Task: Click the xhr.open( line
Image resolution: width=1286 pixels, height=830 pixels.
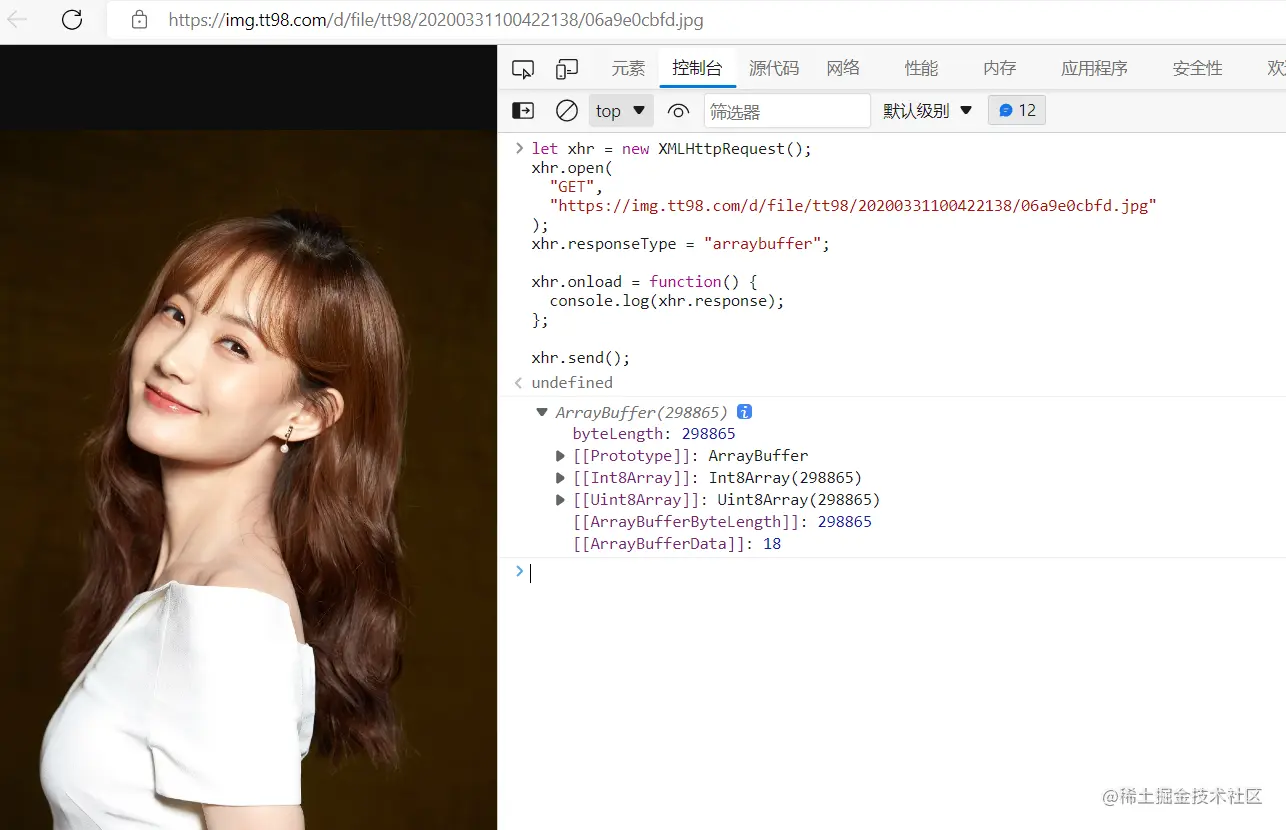Action: click(572, 168)
